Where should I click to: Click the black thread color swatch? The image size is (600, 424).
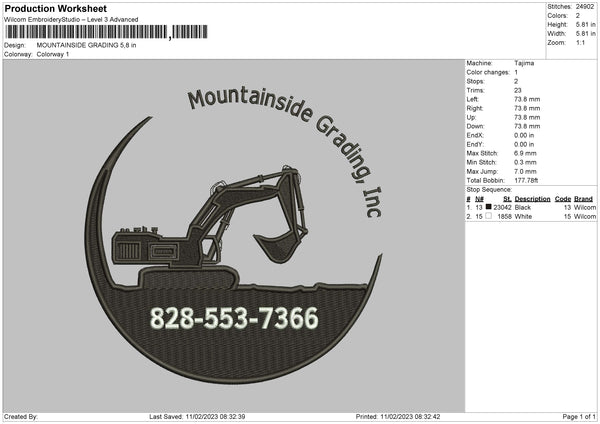coord(488,207)
